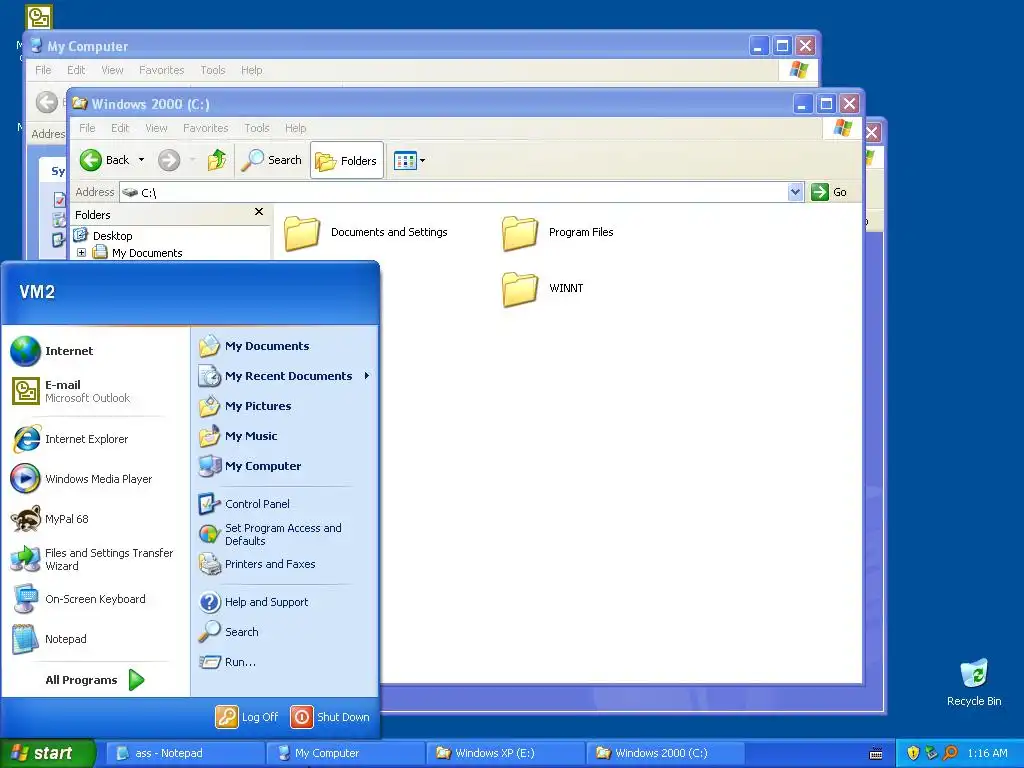
Task: Open Printers and Faxes
Action: click(x=257, y=564)
